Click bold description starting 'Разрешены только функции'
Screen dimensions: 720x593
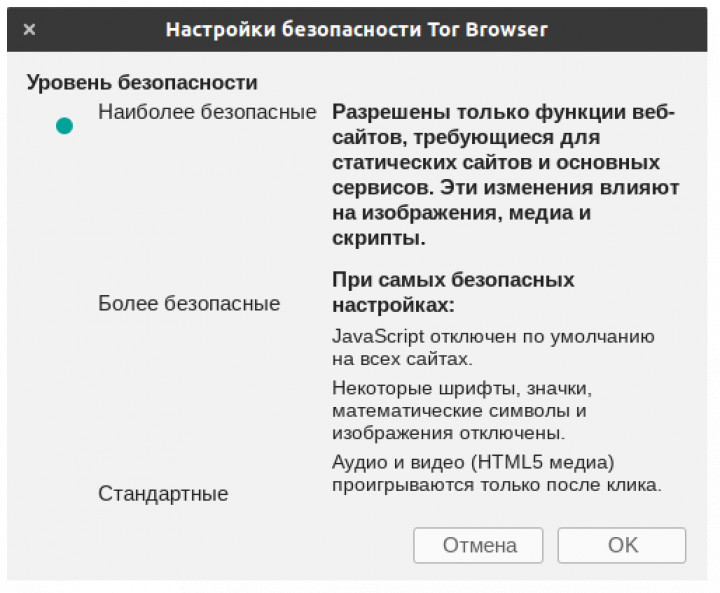click(503, 112)
